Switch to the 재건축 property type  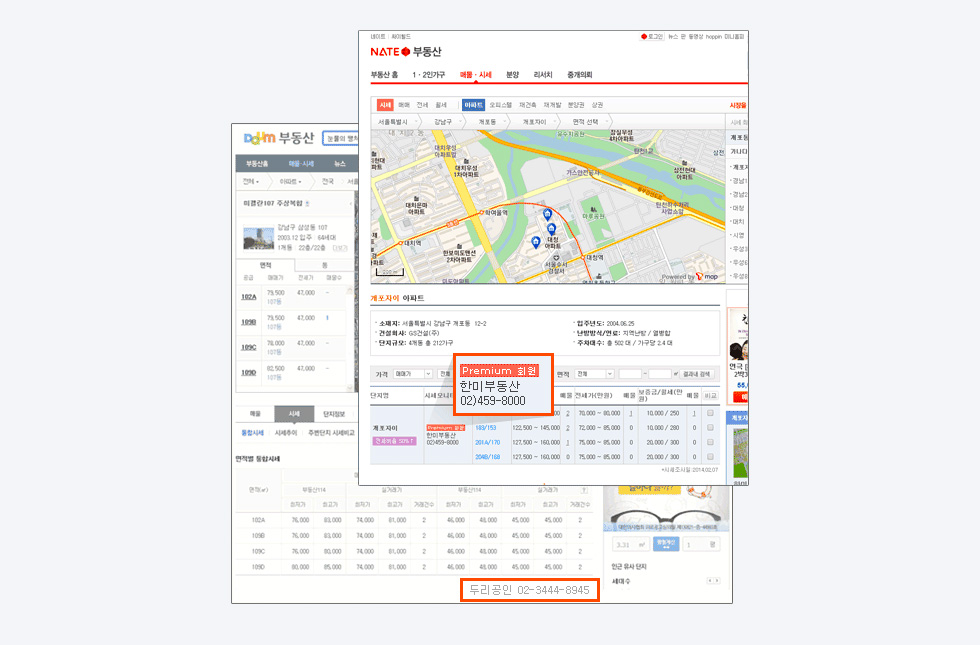(x=528, y=105)
